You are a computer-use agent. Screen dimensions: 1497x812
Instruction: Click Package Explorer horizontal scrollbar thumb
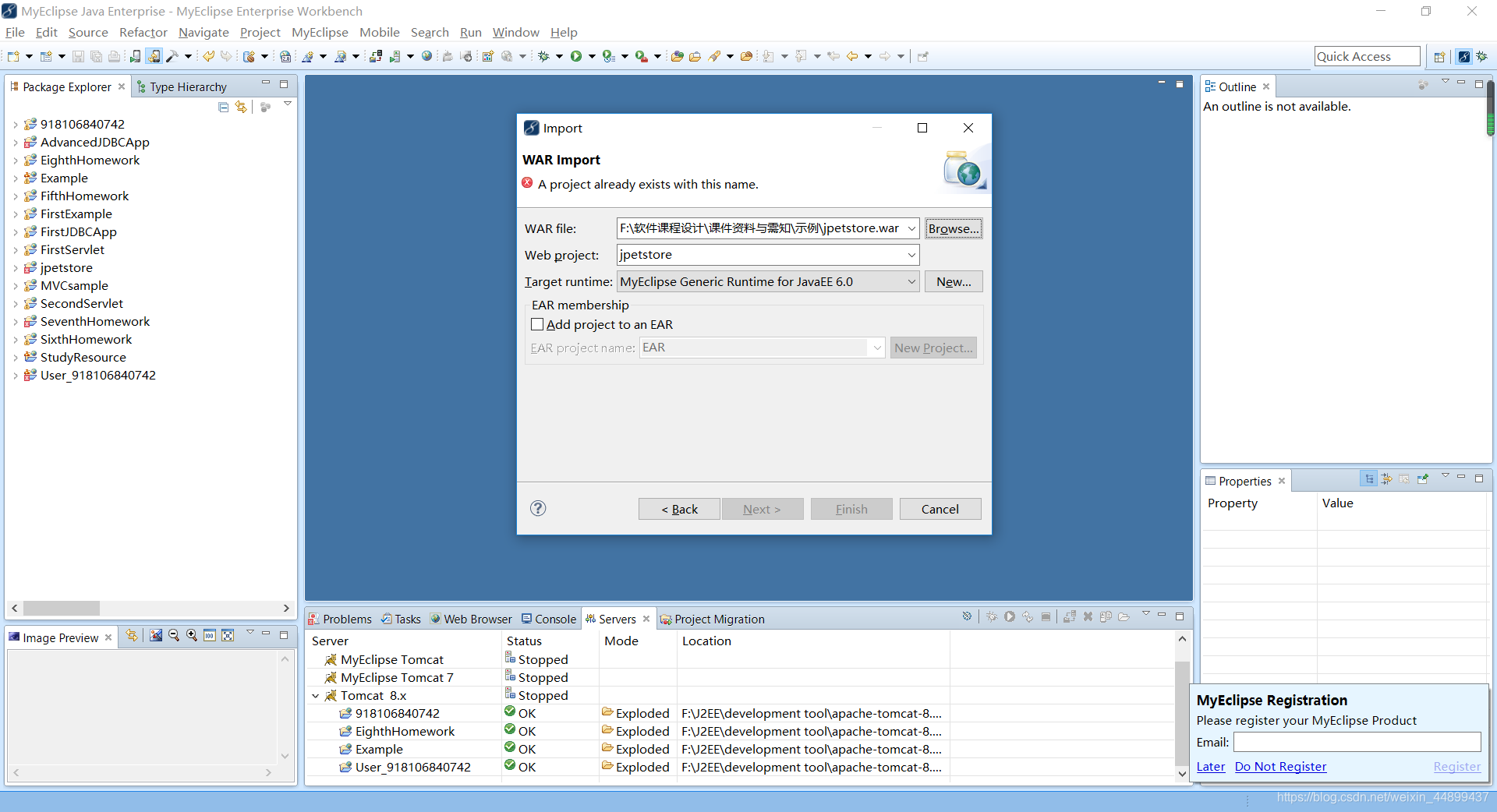(x=62, y=608)
